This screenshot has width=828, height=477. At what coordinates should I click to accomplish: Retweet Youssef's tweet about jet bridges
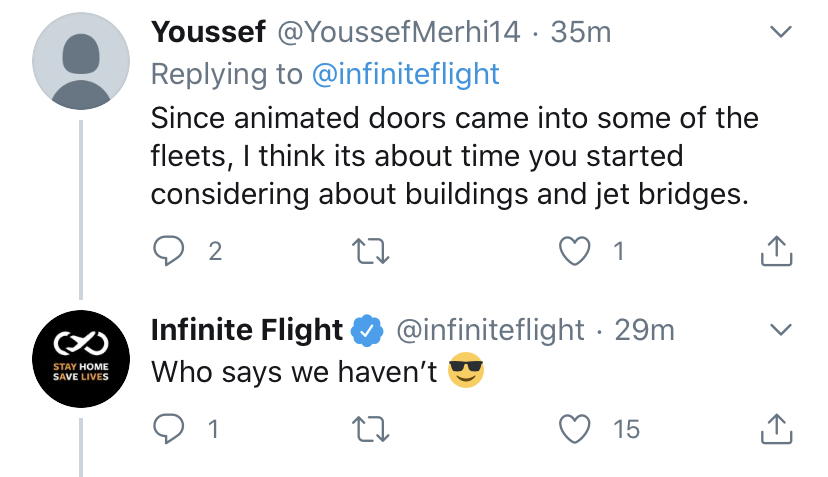click(370, 252)
